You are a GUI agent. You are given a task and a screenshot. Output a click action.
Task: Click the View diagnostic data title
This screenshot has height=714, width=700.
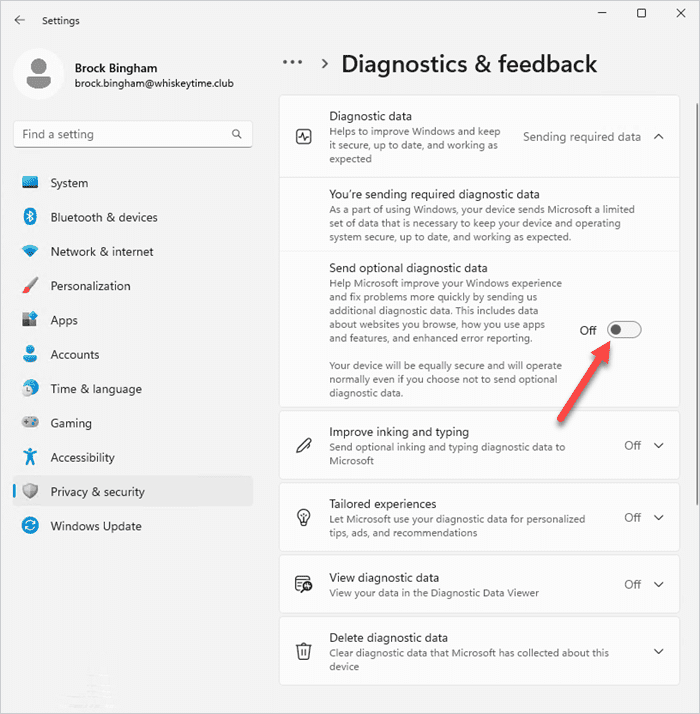tap(384, 577)
